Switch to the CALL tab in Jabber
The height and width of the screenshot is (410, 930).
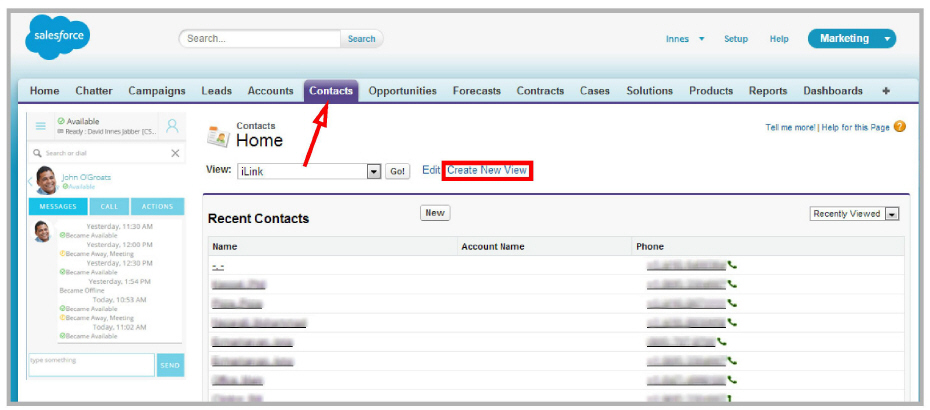coord(109,206)
